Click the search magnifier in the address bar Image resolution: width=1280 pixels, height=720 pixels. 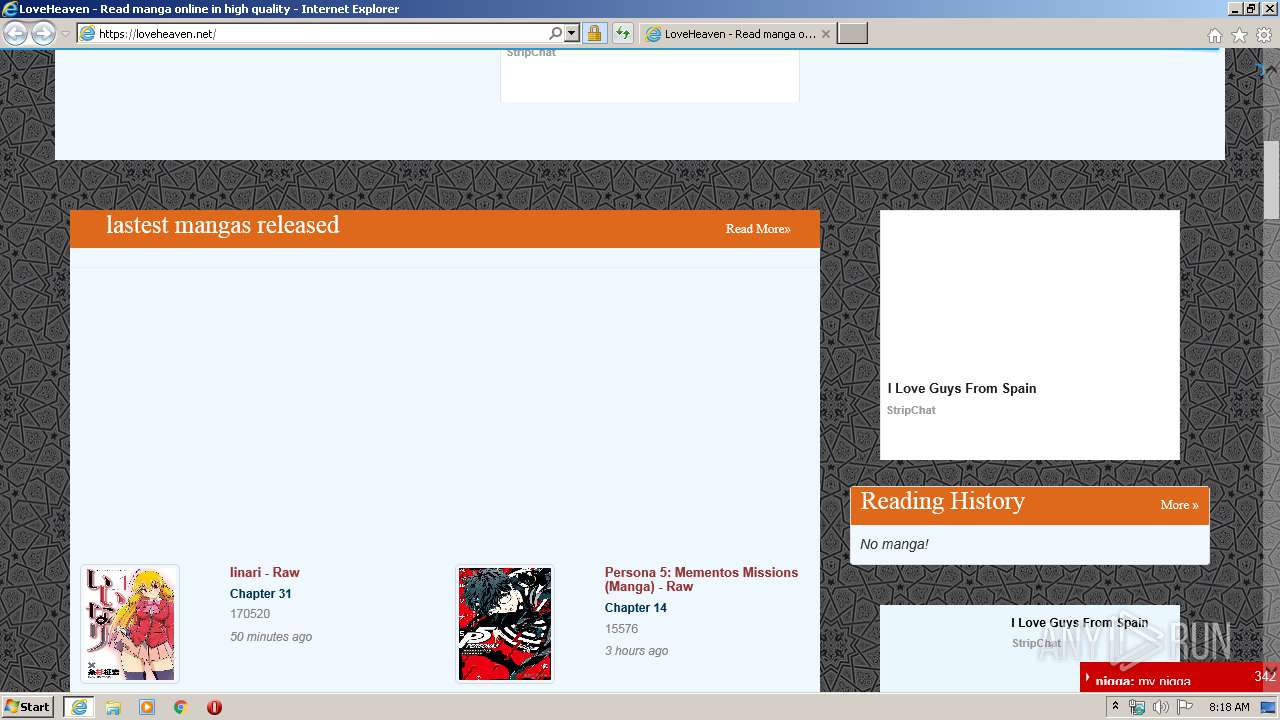tap(556, 33)
